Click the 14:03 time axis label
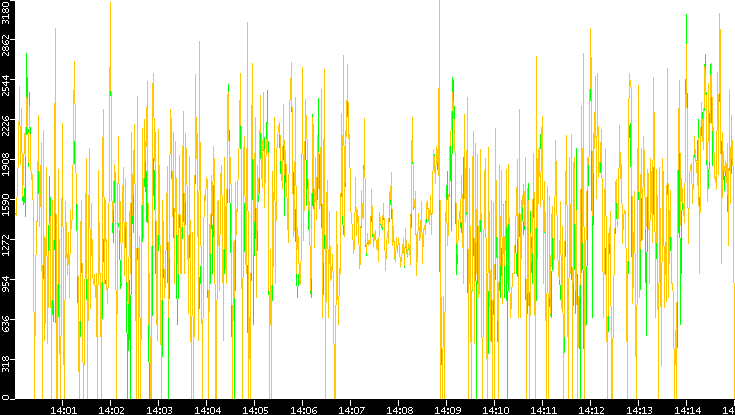The width and height of the screenshot is (735, 415). (x=159, y=410)
